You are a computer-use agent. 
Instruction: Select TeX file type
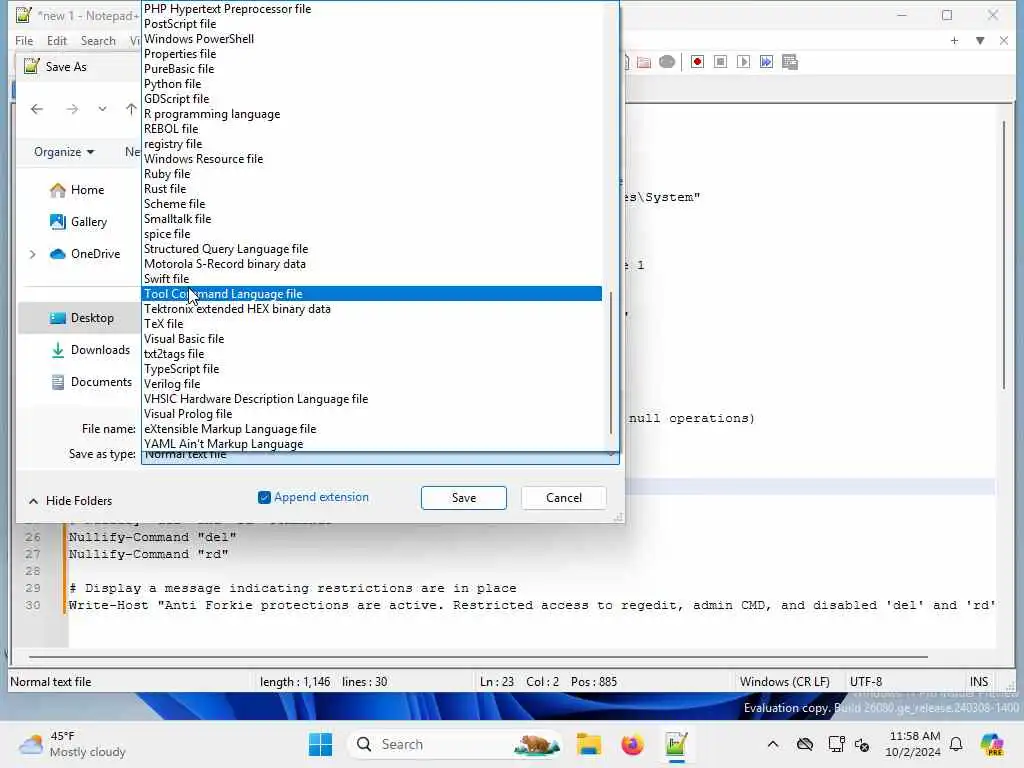click(372, 325)
